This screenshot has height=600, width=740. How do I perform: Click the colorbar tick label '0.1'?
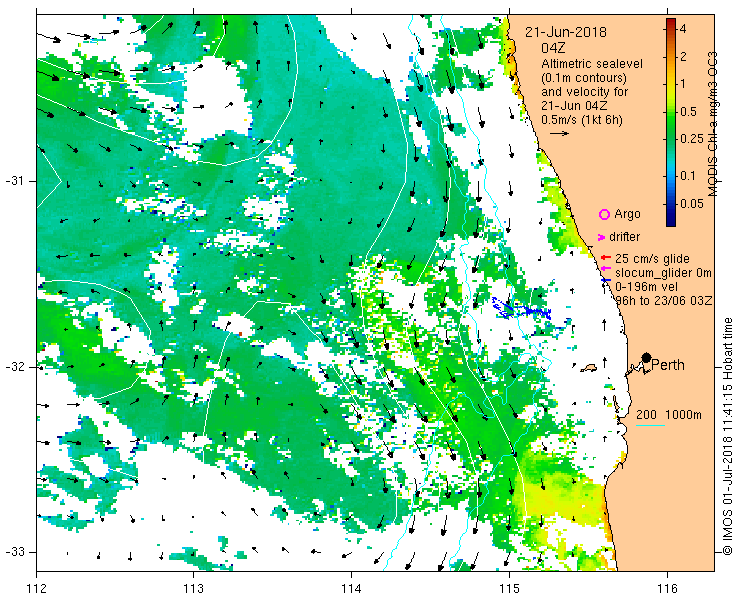coord(688,176)
